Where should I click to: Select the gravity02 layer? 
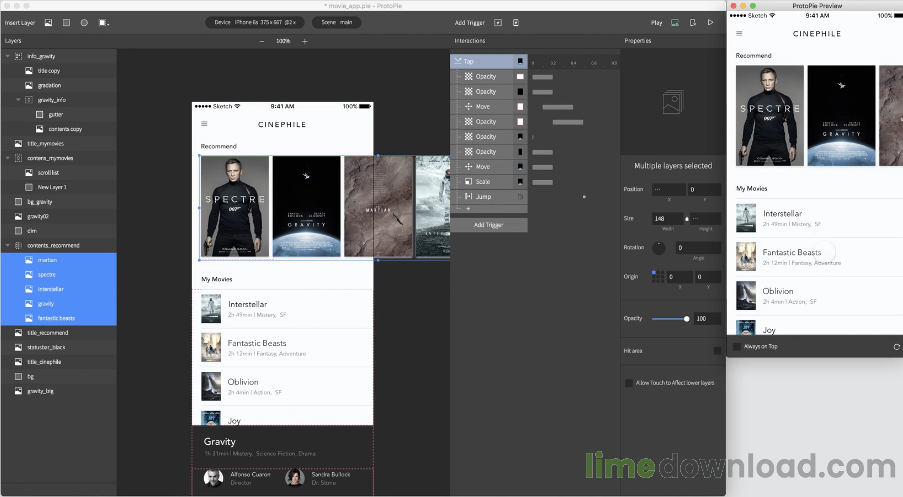pyautogui.click(x=58, y=217)
